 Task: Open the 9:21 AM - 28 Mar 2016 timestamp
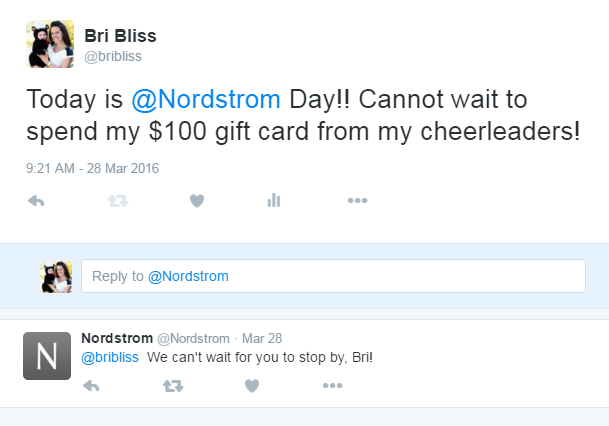tap(93, 168)
